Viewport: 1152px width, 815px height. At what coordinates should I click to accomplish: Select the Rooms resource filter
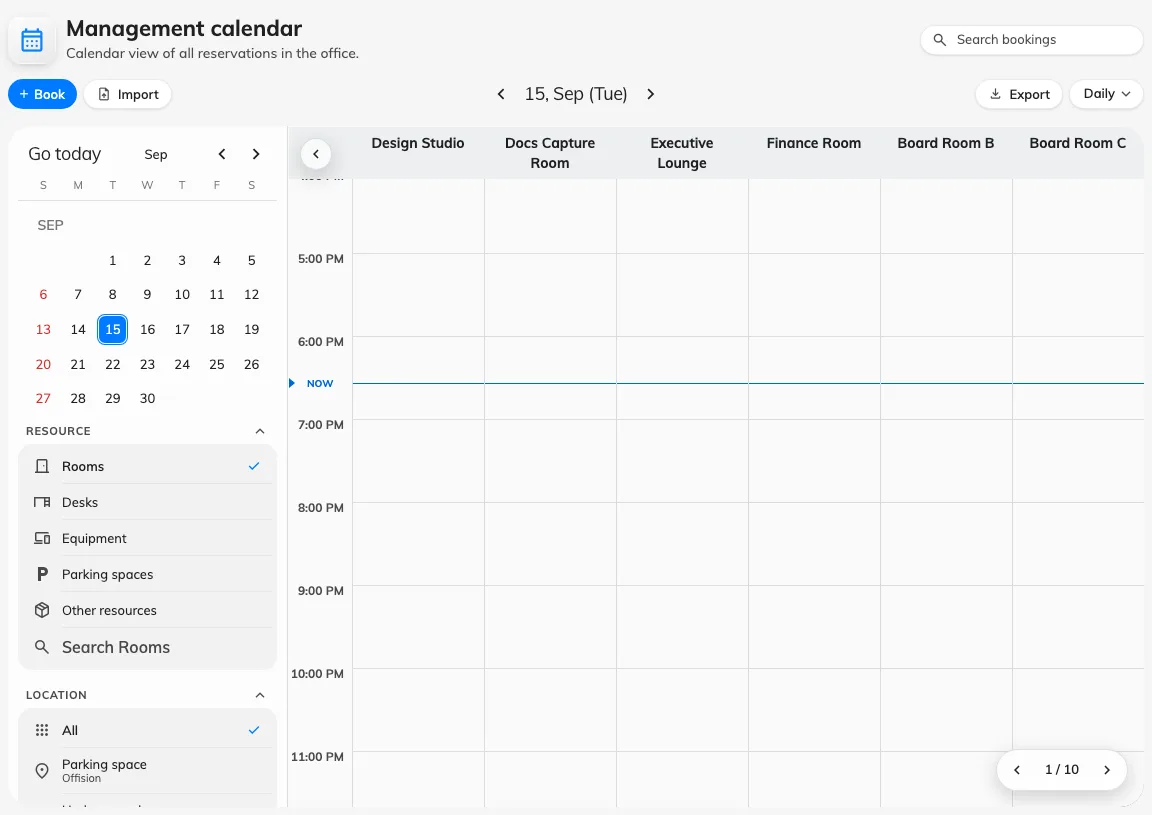coord(147,466)
